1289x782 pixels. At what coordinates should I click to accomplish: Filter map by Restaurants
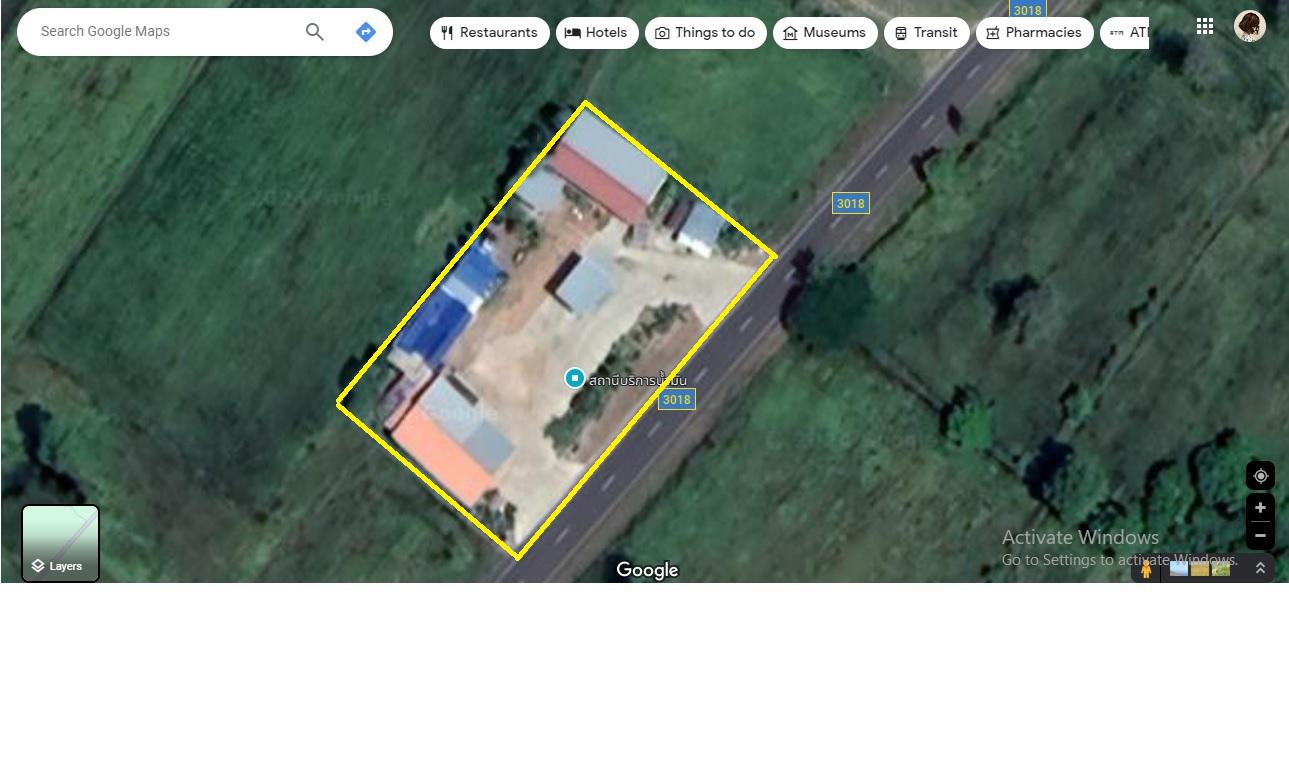click(x=490, y=33)
